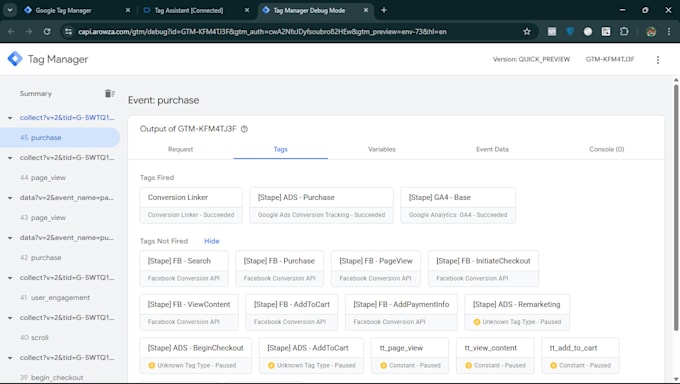Open the Console (0) tab
Viewport: 680px width, 384px height.
(606, 149)
